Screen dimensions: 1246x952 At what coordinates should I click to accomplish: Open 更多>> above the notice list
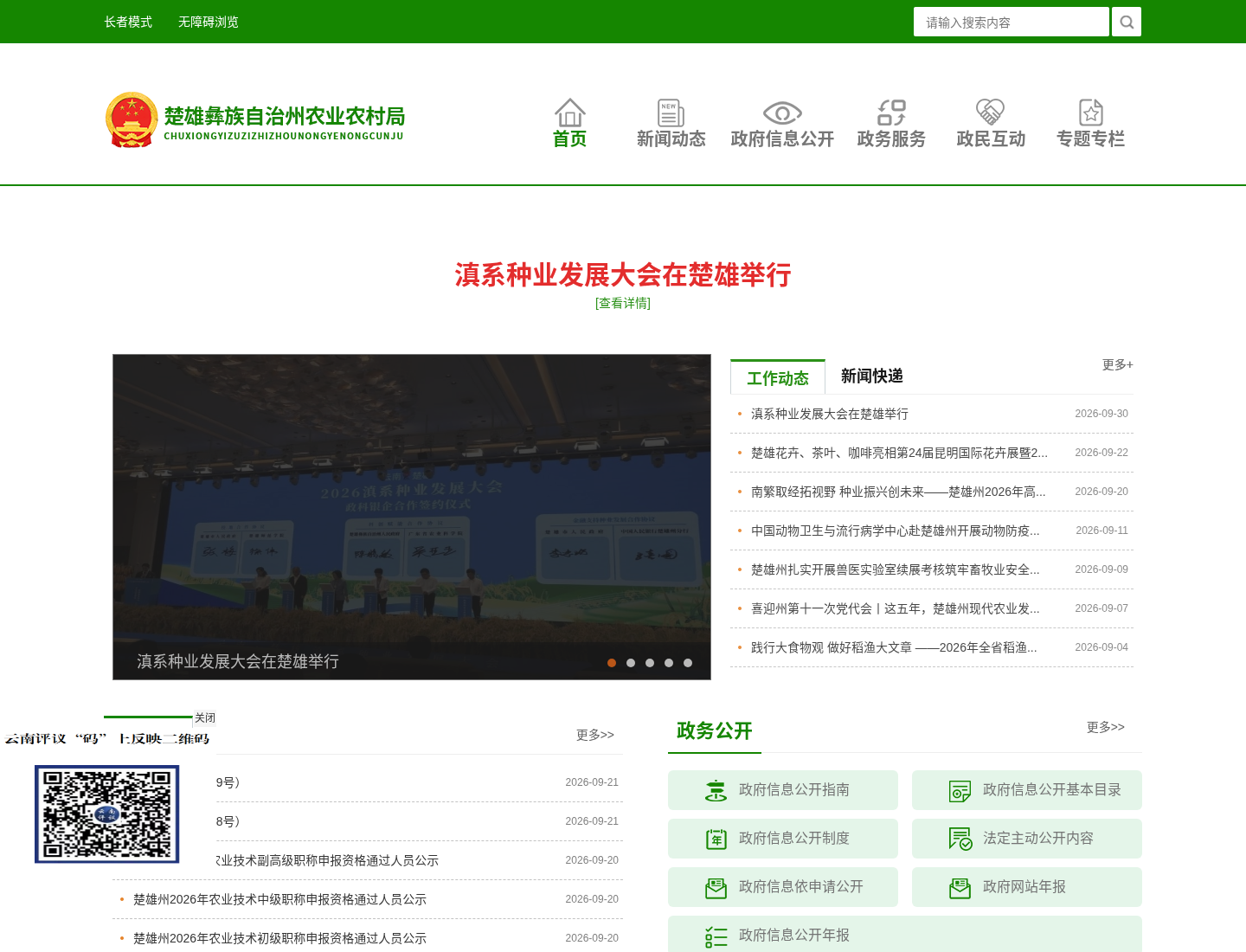coord(595,735)
